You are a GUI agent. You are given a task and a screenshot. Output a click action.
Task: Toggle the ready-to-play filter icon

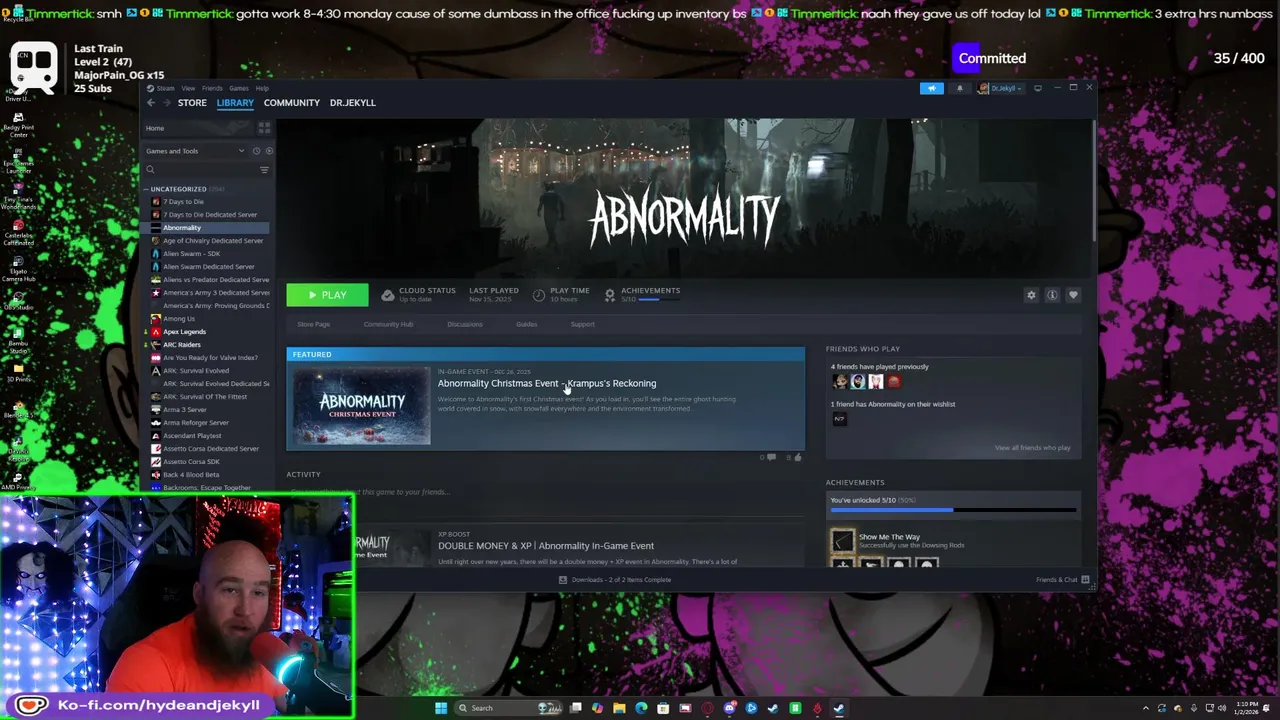tap(268, 151)
